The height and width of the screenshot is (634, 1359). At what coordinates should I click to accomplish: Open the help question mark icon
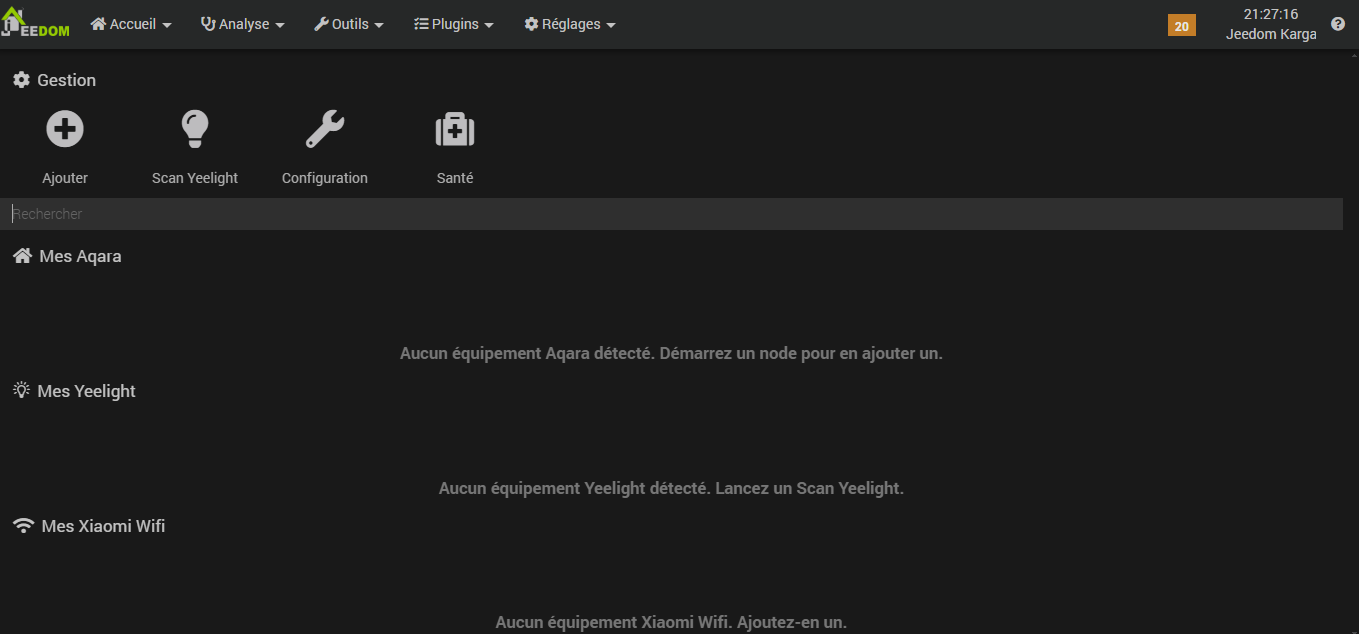point(1338,24)
